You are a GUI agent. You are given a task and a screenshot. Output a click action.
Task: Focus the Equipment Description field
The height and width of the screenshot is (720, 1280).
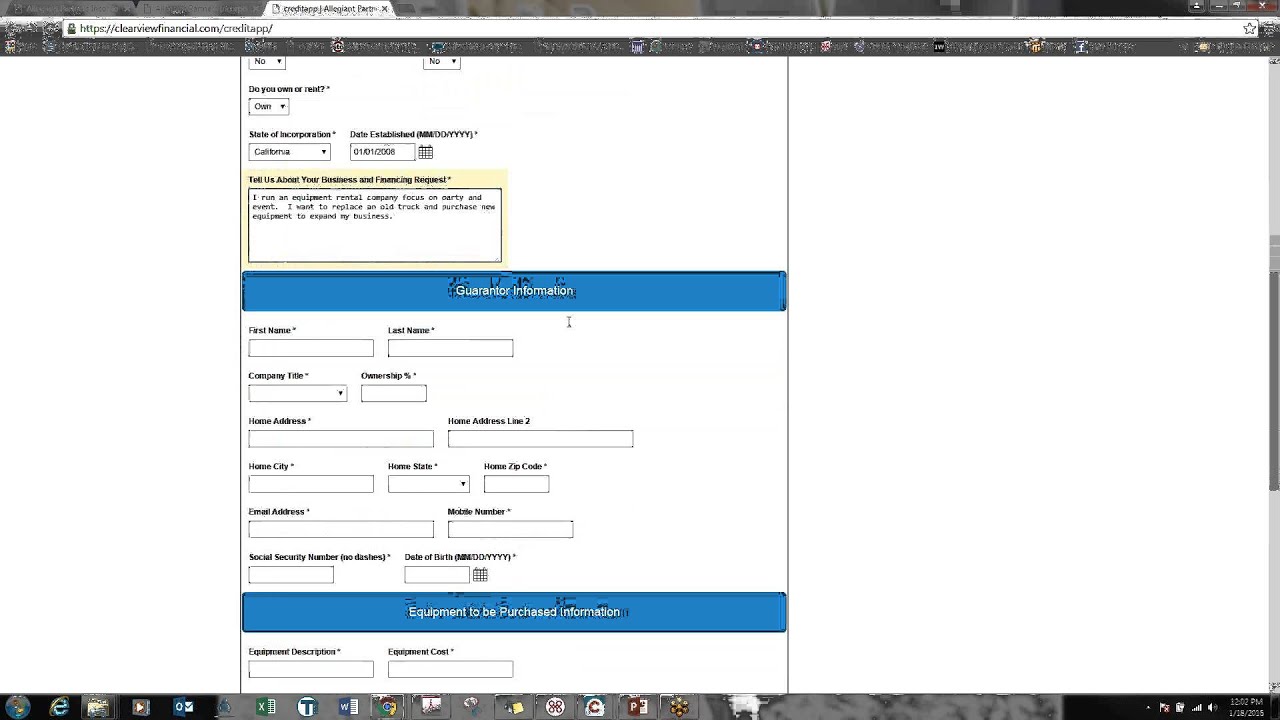pos(311,670)
